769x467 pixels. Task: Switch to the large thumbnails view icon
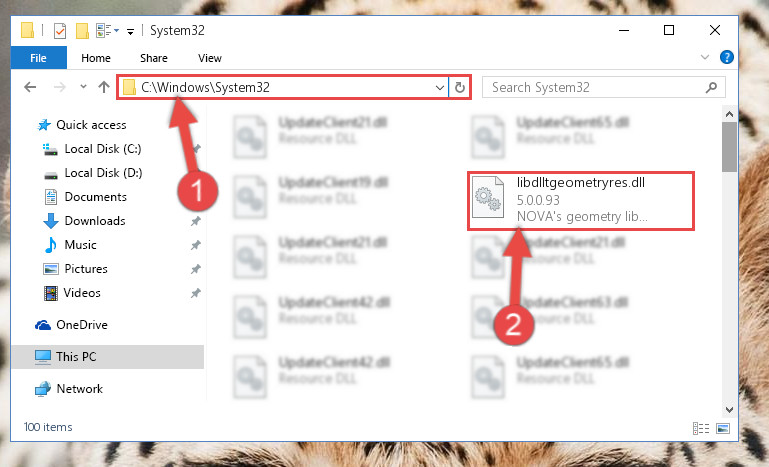pos(723,428)
